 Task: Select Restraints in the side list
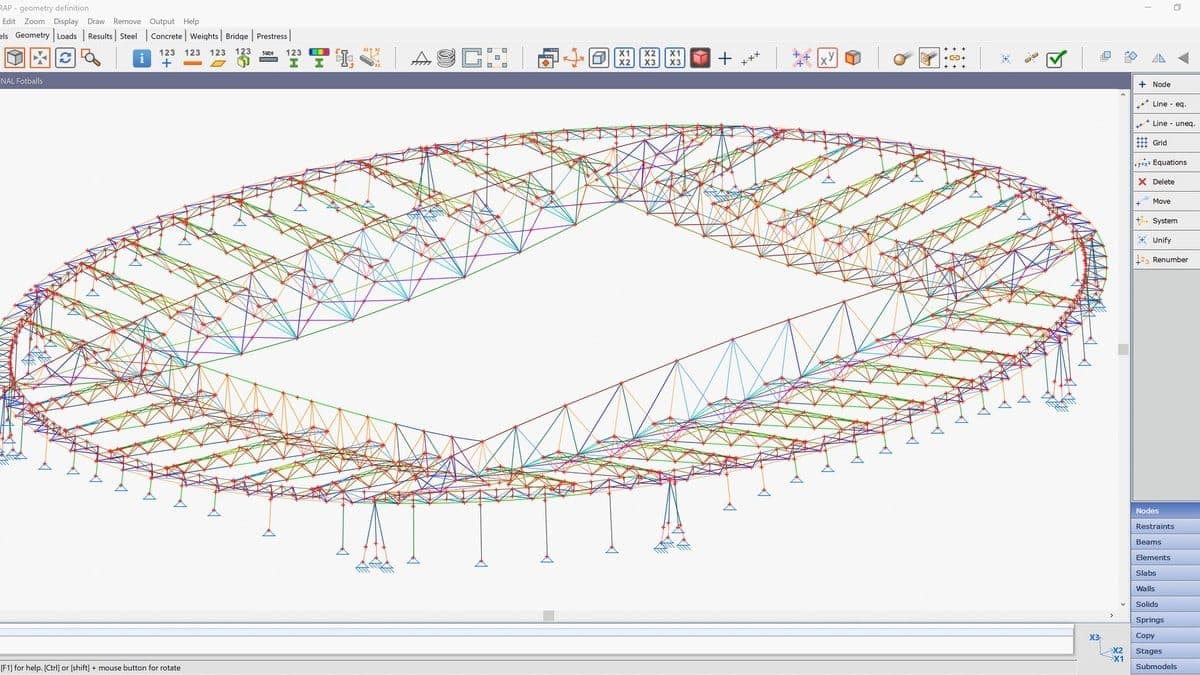point(1165,526)
